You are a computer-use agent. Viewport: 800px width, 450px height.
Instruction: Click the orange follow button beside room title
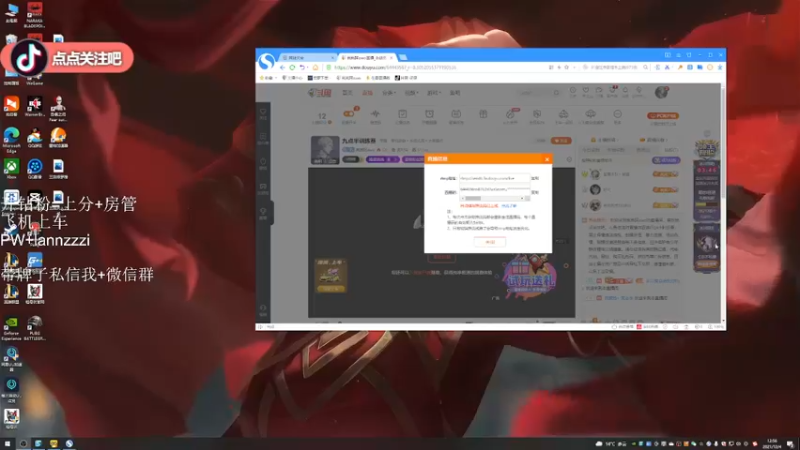coord(561,140)
